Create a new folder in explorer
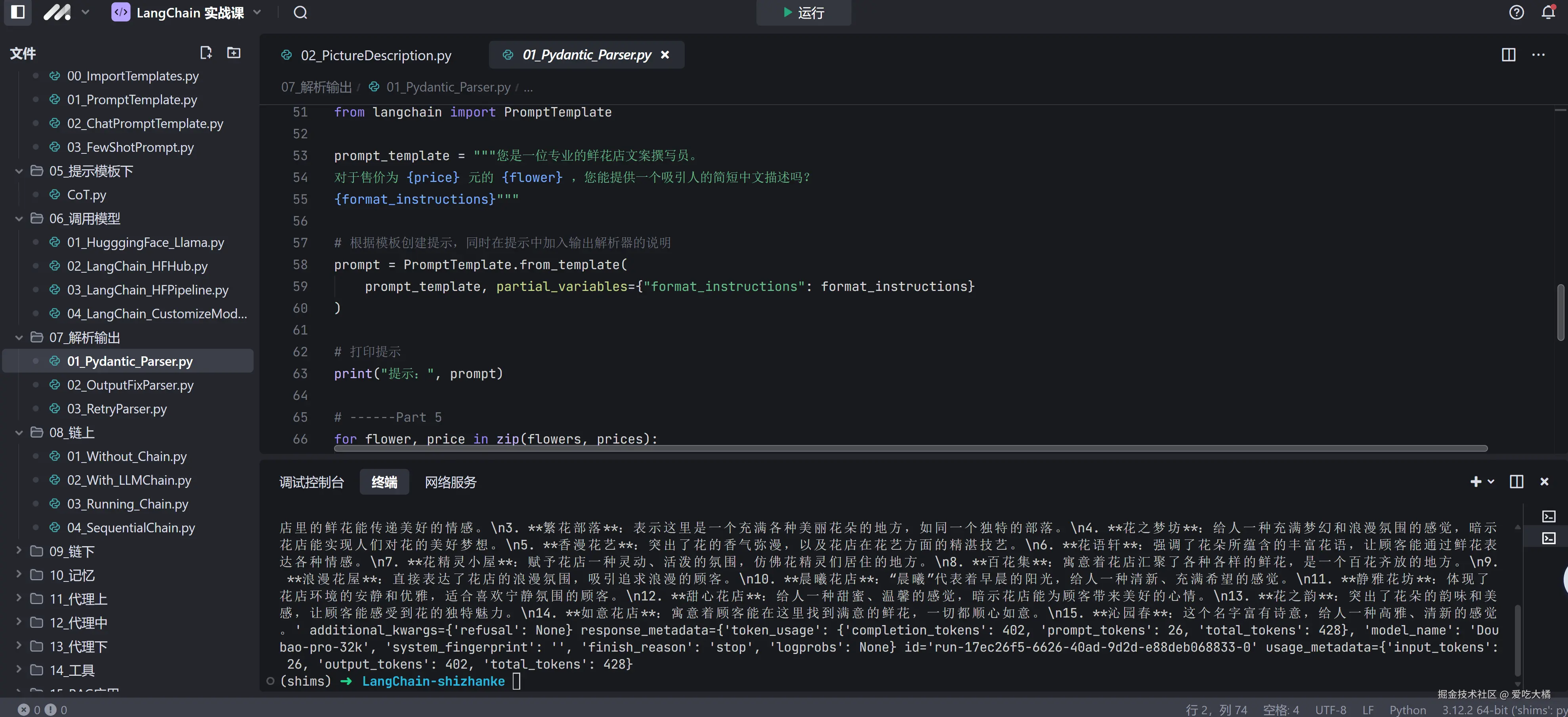Viewport: 1568px width, 717px height. point(234,53)
